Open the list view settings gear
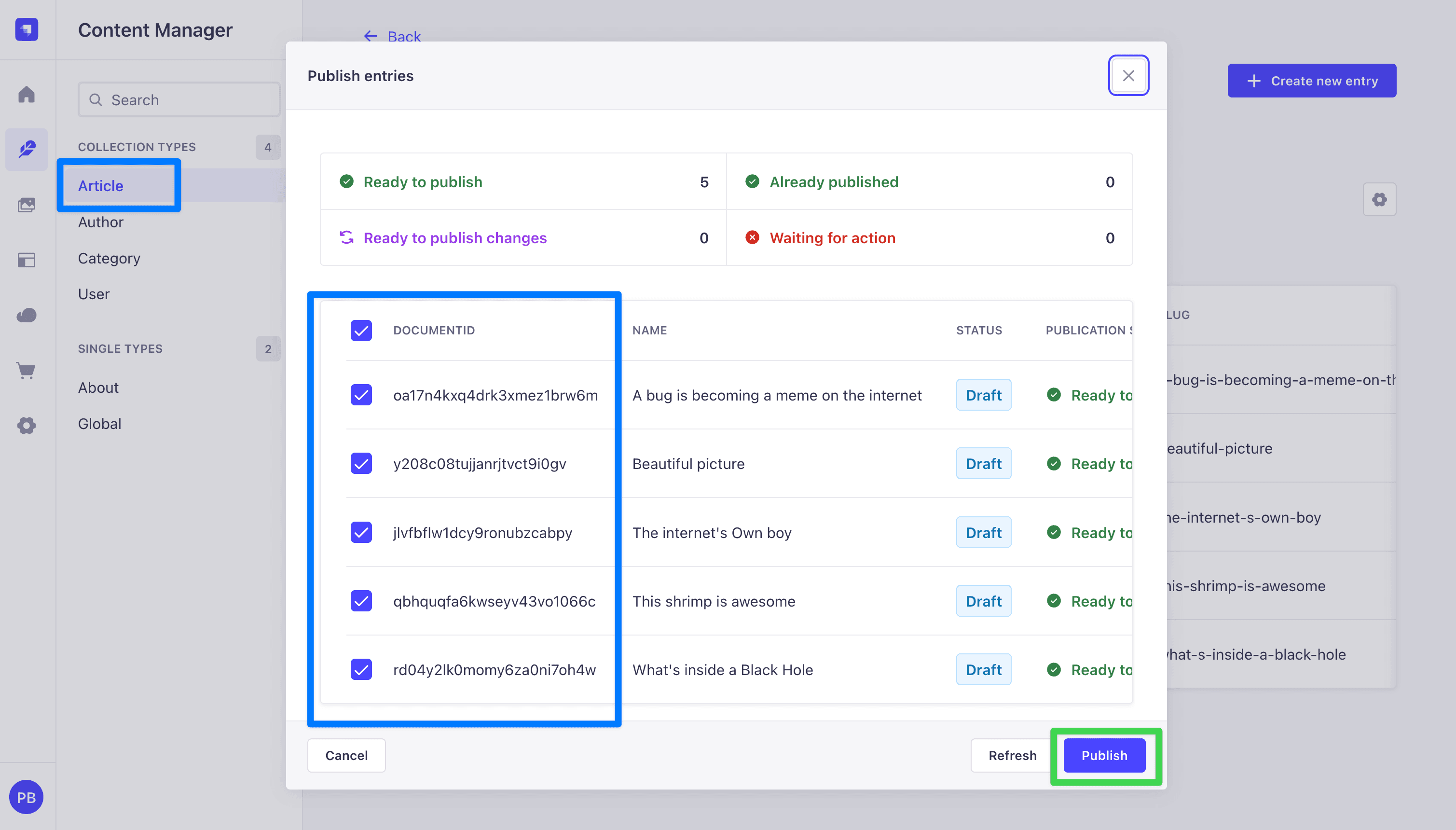 1379,199
